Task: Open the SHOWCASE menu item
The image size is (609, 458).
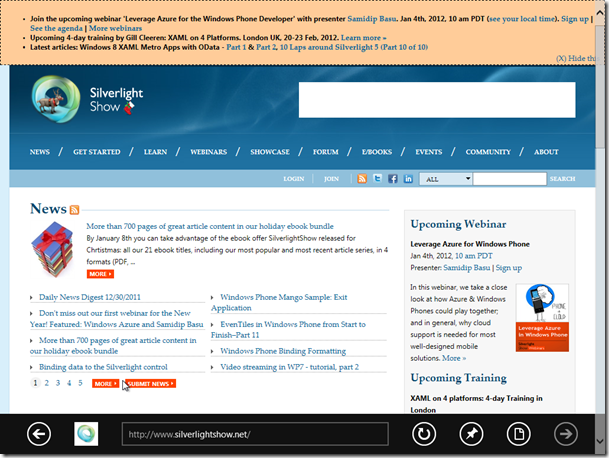Action: 270,152
